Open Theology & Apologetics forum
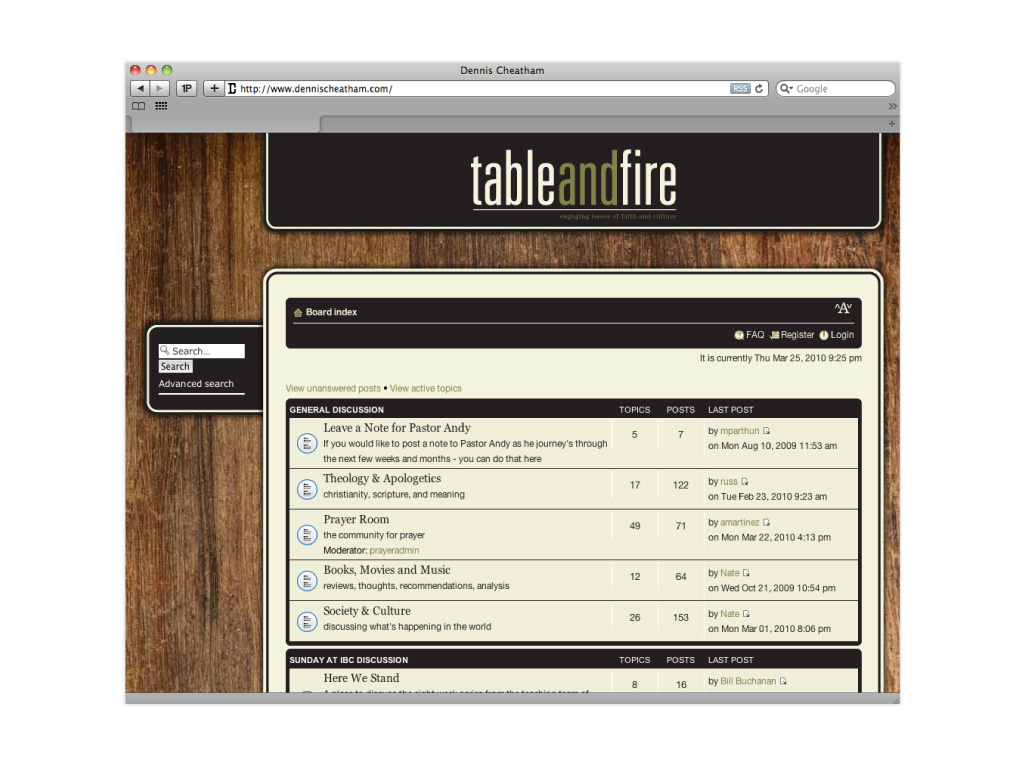1024x768 pixels. pos(382,479)
